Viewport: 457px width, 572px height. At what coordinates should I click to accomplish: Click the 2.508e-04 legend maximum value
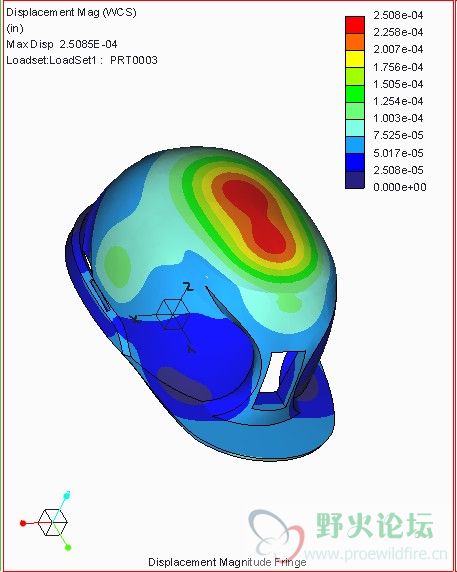coord(398,15)
